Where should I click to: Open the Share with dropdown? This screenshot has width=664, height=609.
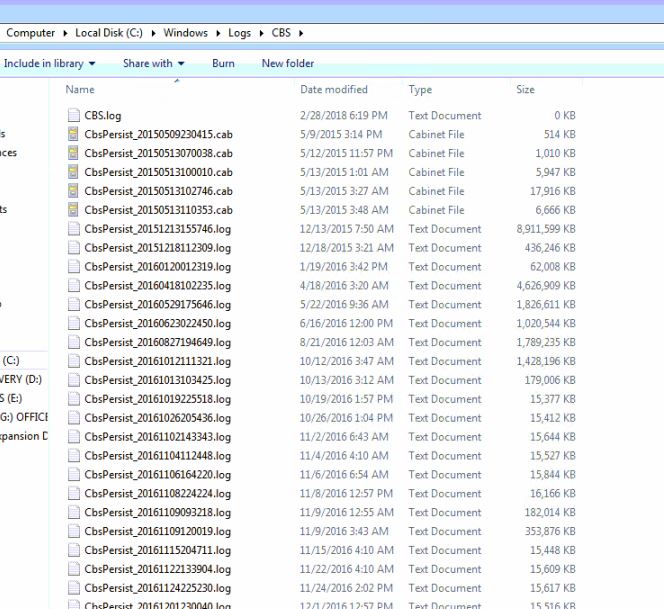[153, 63]
